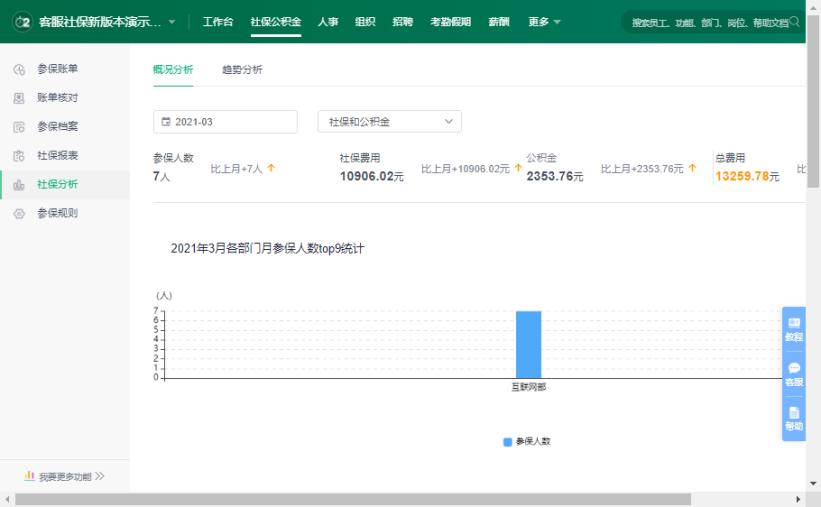Click the 社保报表 sidebar icon

coord(19,156)
